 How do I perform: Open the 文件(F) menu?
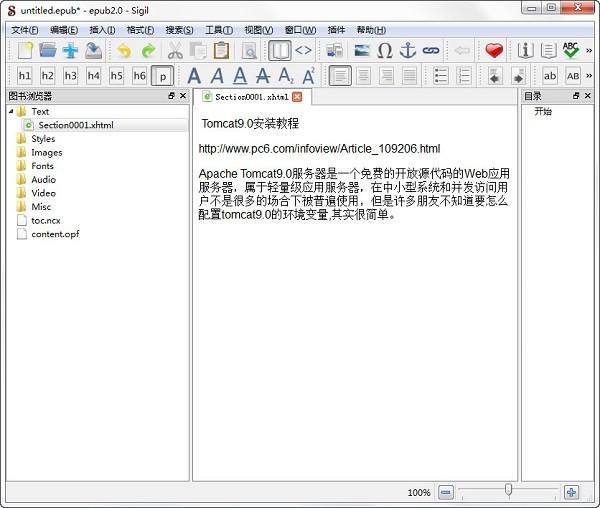click(24, 30)
